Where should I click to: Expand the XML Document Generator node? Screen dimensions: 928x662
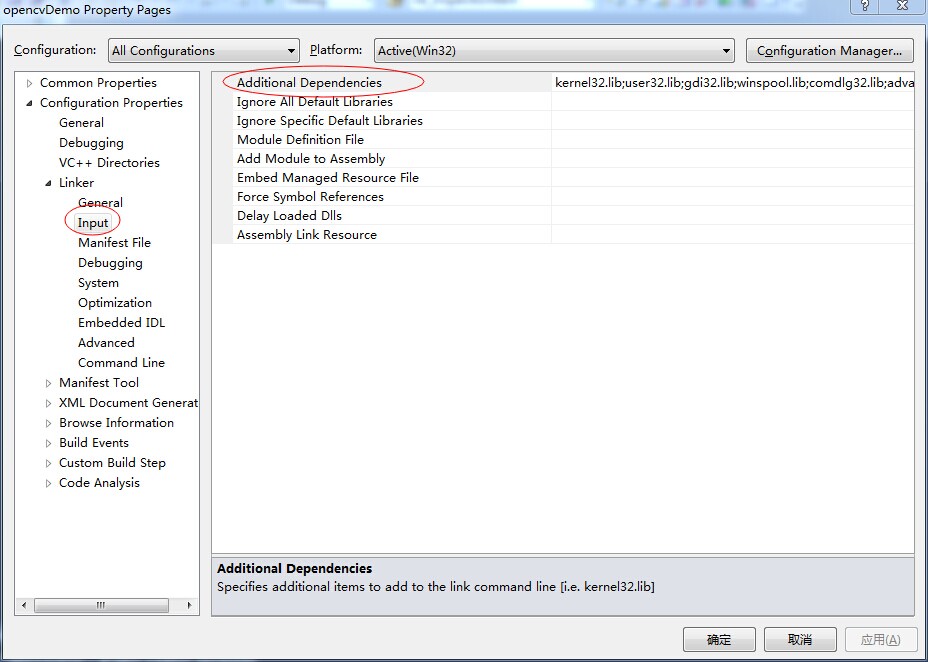click(49, 403)
